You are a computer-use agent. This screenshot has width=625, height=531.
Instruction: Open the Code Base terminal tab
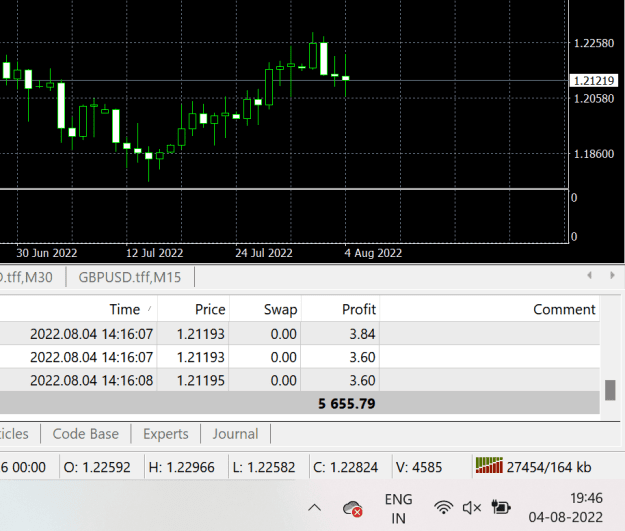(86, 434)
